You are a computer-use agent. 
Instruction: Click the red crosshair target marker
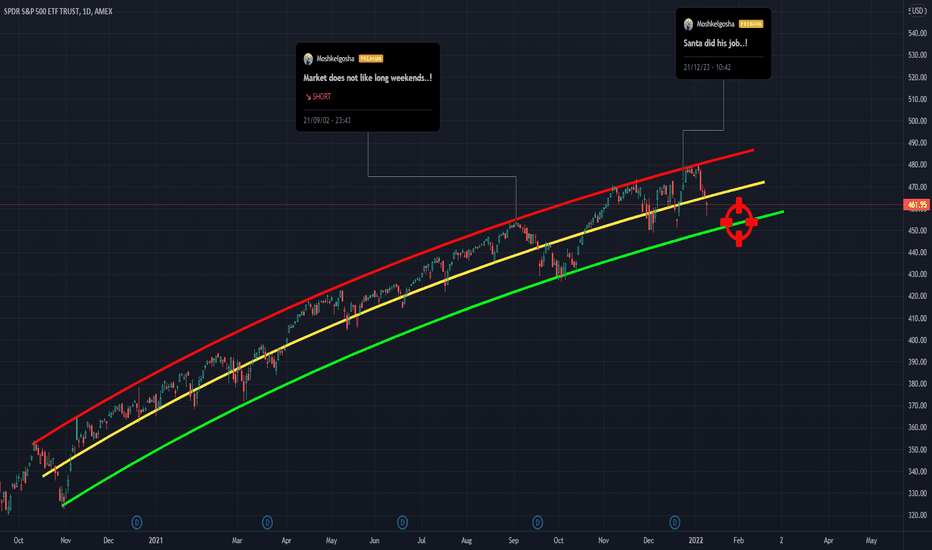pyautogui.click(x=739, y=222)
